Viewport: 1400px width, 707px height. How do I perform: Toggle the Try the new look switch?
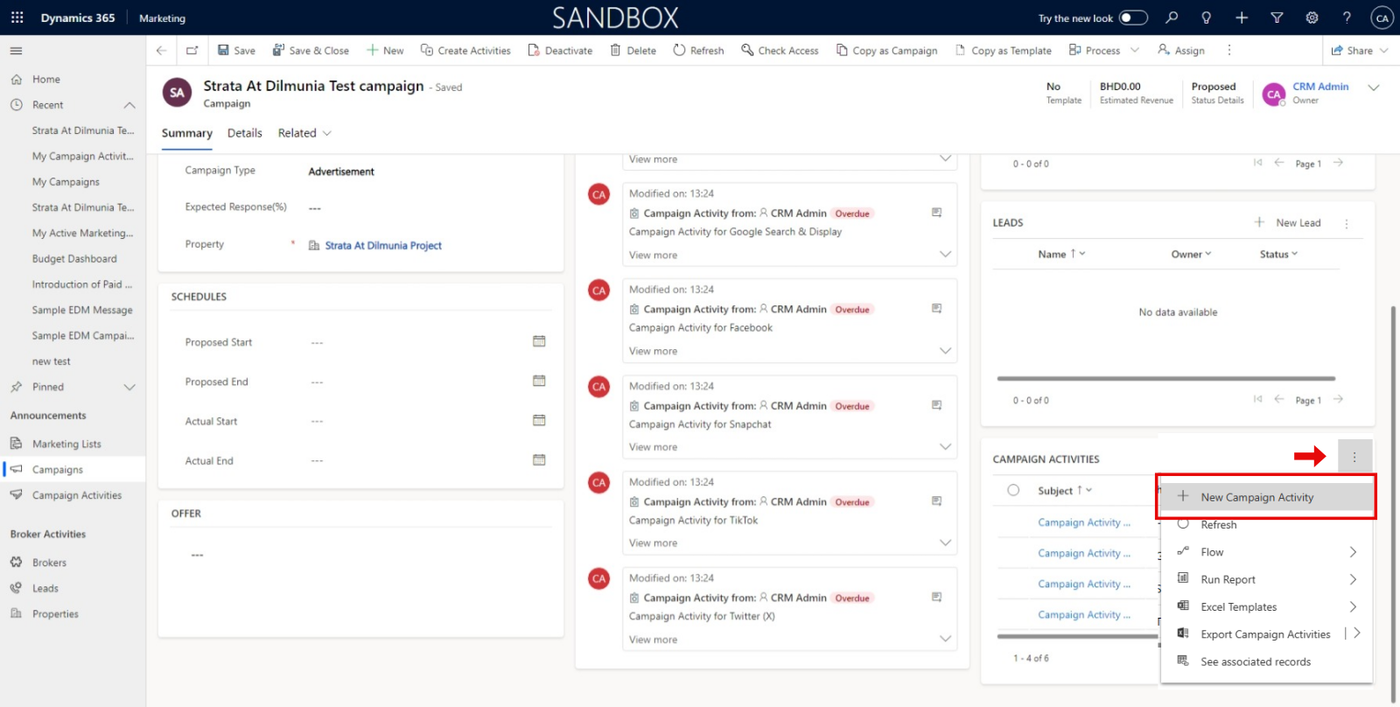(x=1132, y=18)
